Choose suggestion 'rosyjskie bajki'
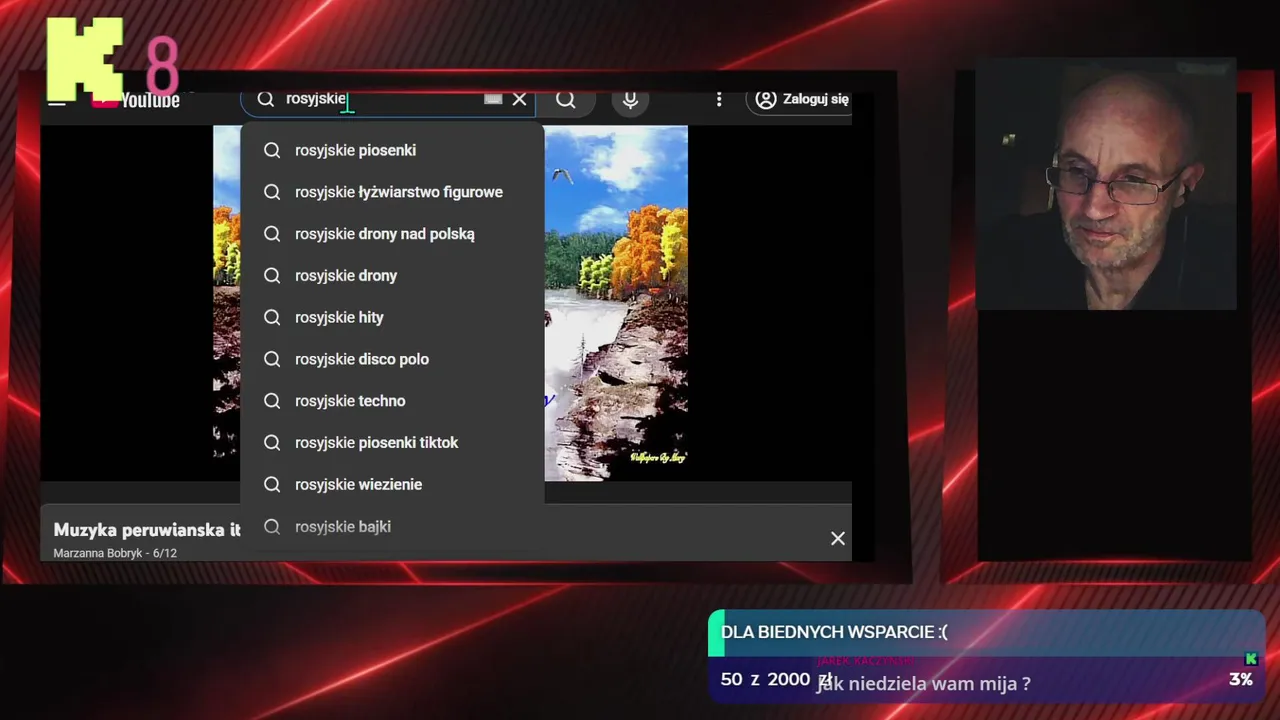The image size is (1280, 720). click(392, 526)
